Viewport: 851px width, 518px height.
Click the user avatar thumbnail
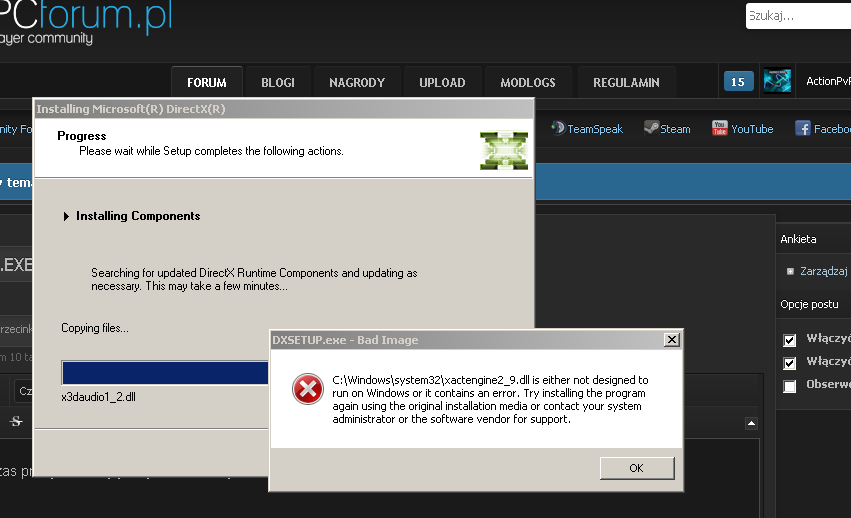777,81
